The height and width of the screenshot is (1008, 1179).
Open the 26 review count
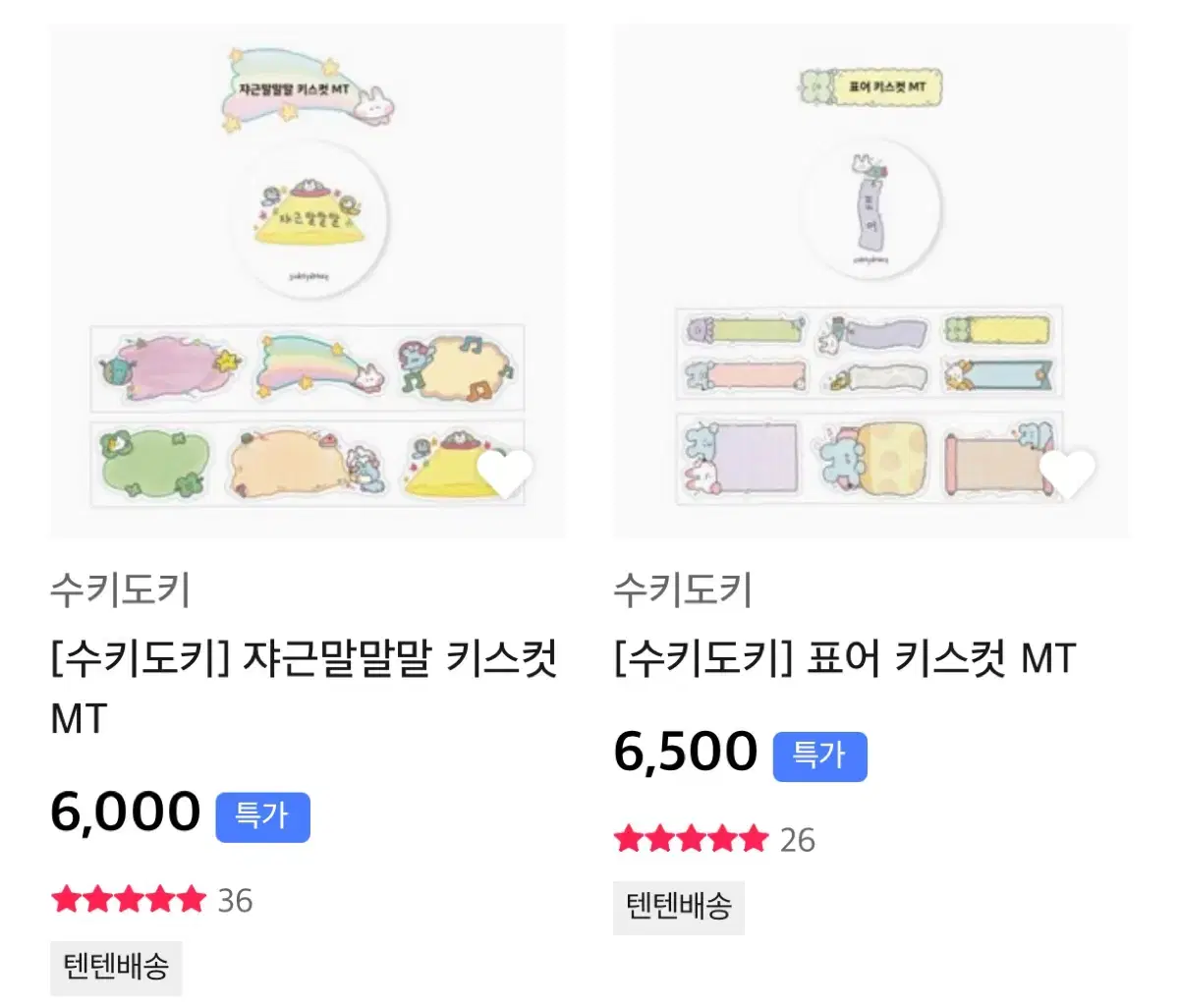coord(798,840)
